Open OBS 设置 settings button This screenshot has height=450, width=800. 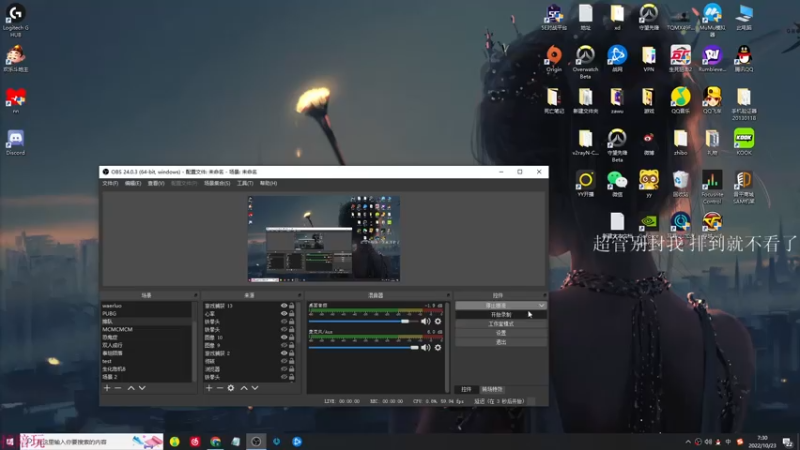(x=501, y=333)
